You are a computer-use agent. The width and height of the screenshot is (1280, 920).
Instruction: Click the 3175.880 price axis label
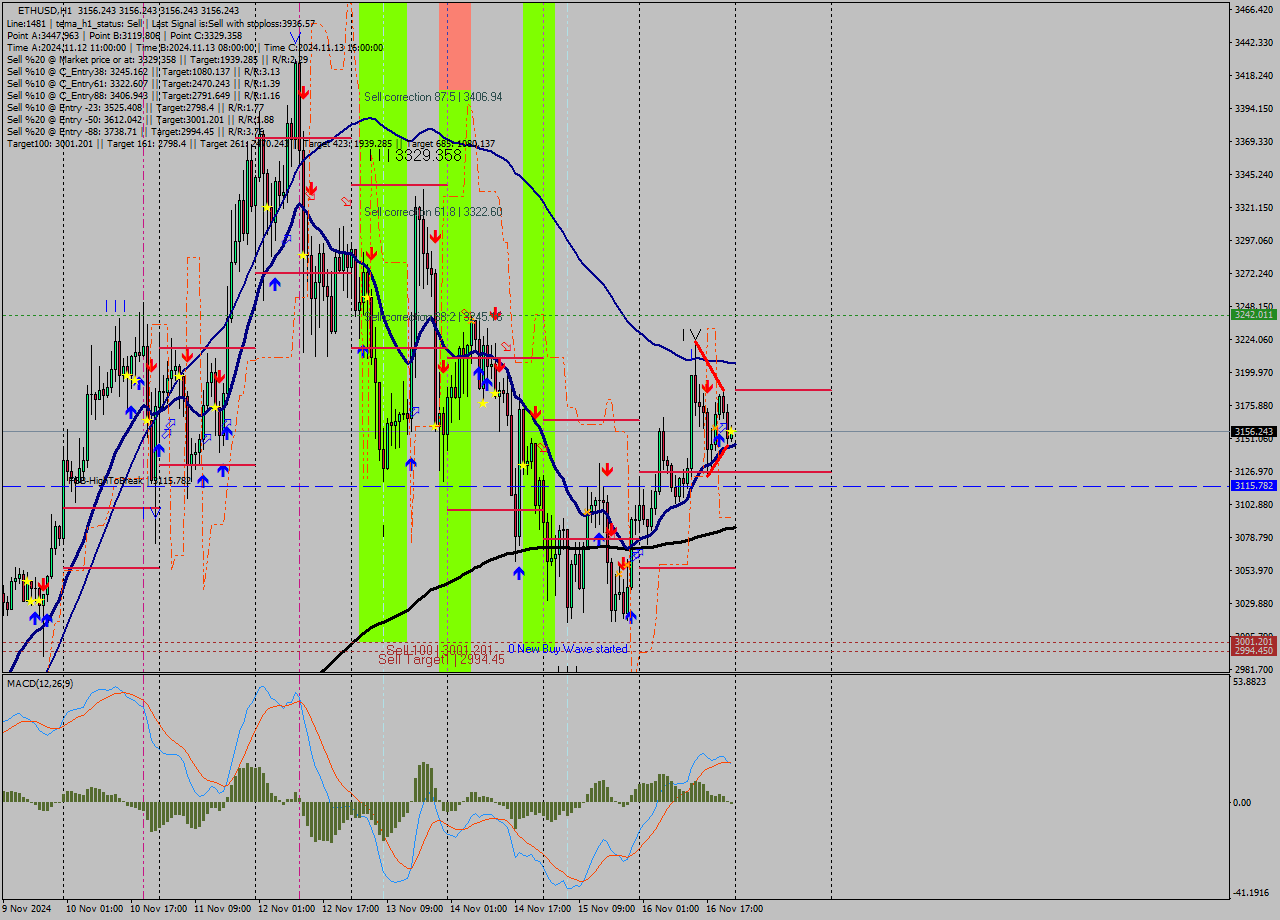click(1253, 405)
